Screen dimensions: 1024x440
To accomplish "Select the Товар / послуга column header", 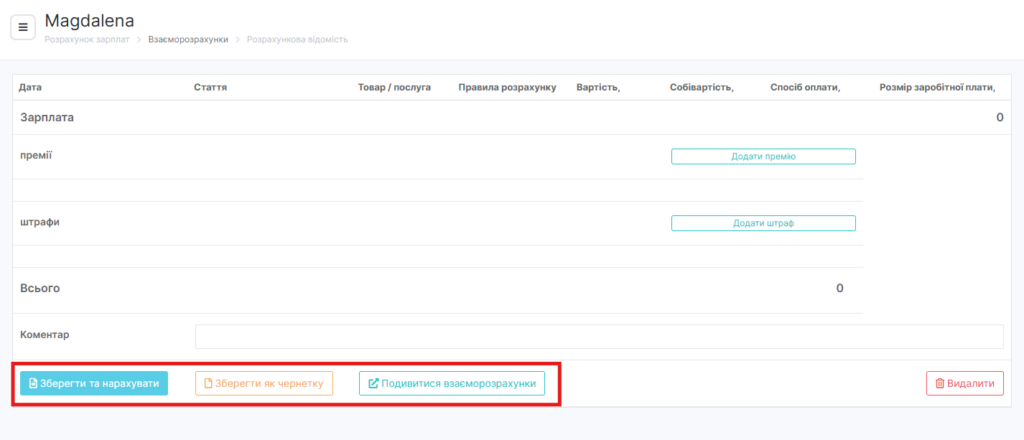I will (x=394, y=88).
